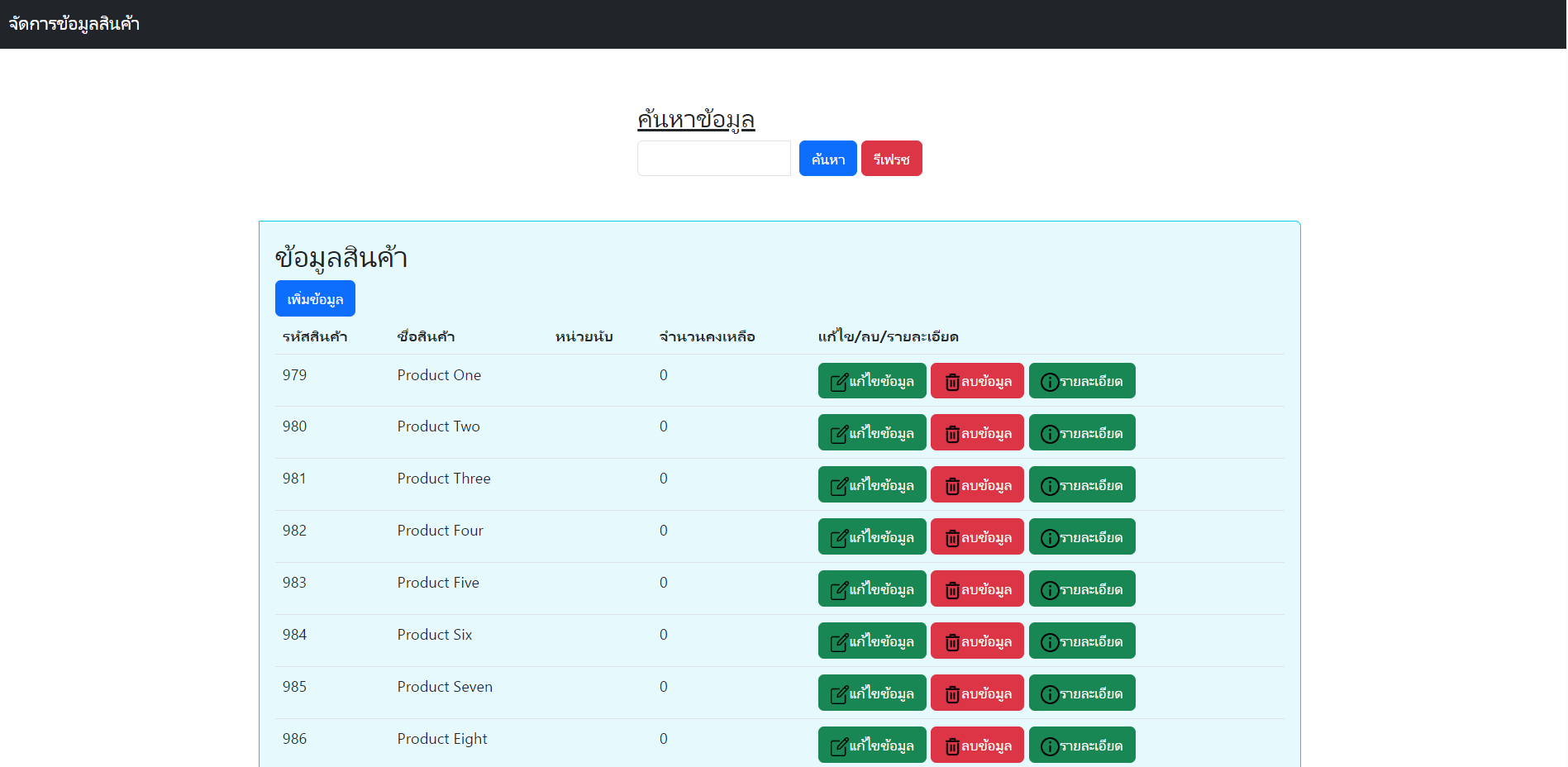Viewport: 1568px width, 767px height.
Task: Edit Product Eight with แก้ไขข้อมูล button
Action: tap(872, 746)
